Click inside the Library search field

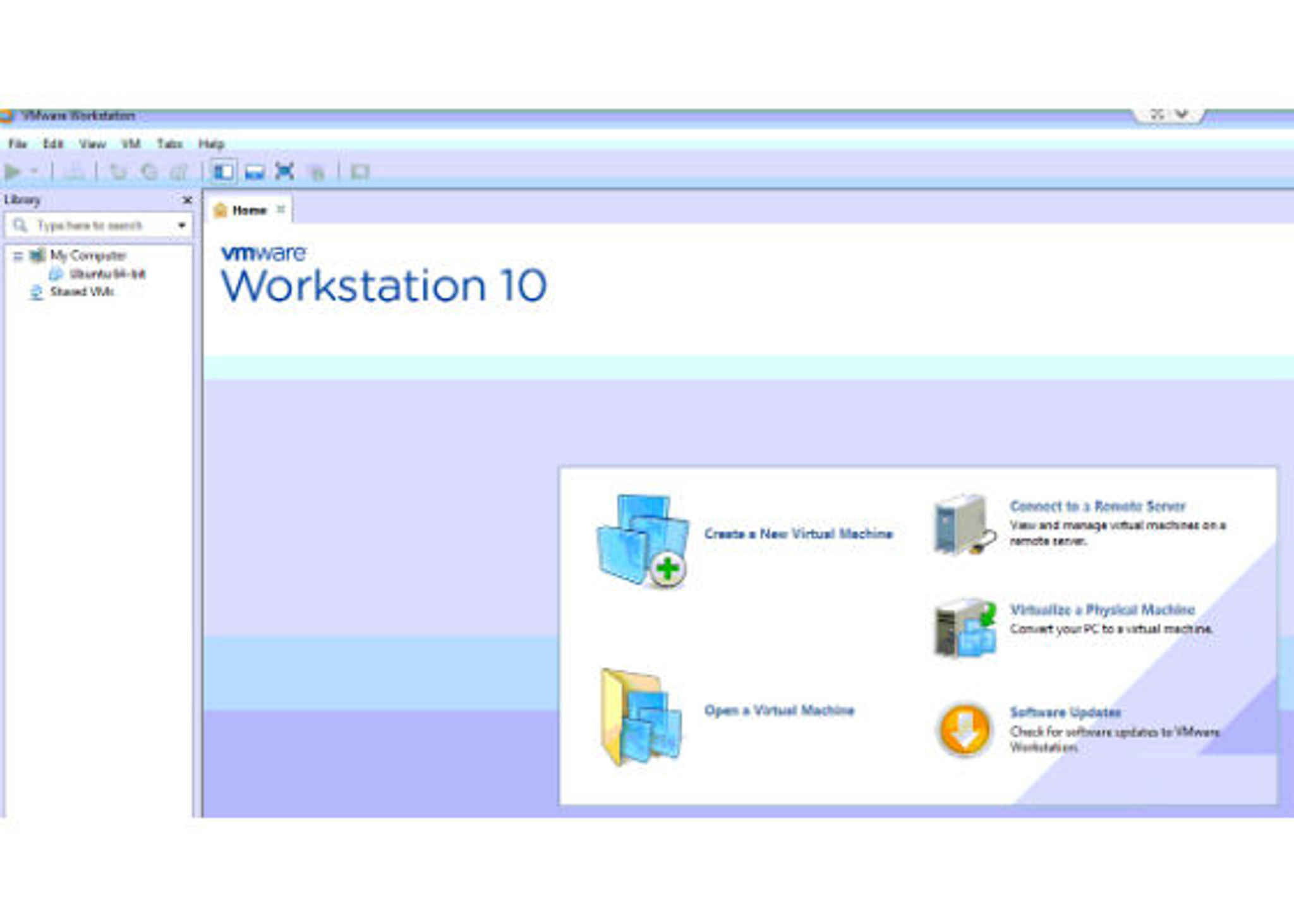95,225
